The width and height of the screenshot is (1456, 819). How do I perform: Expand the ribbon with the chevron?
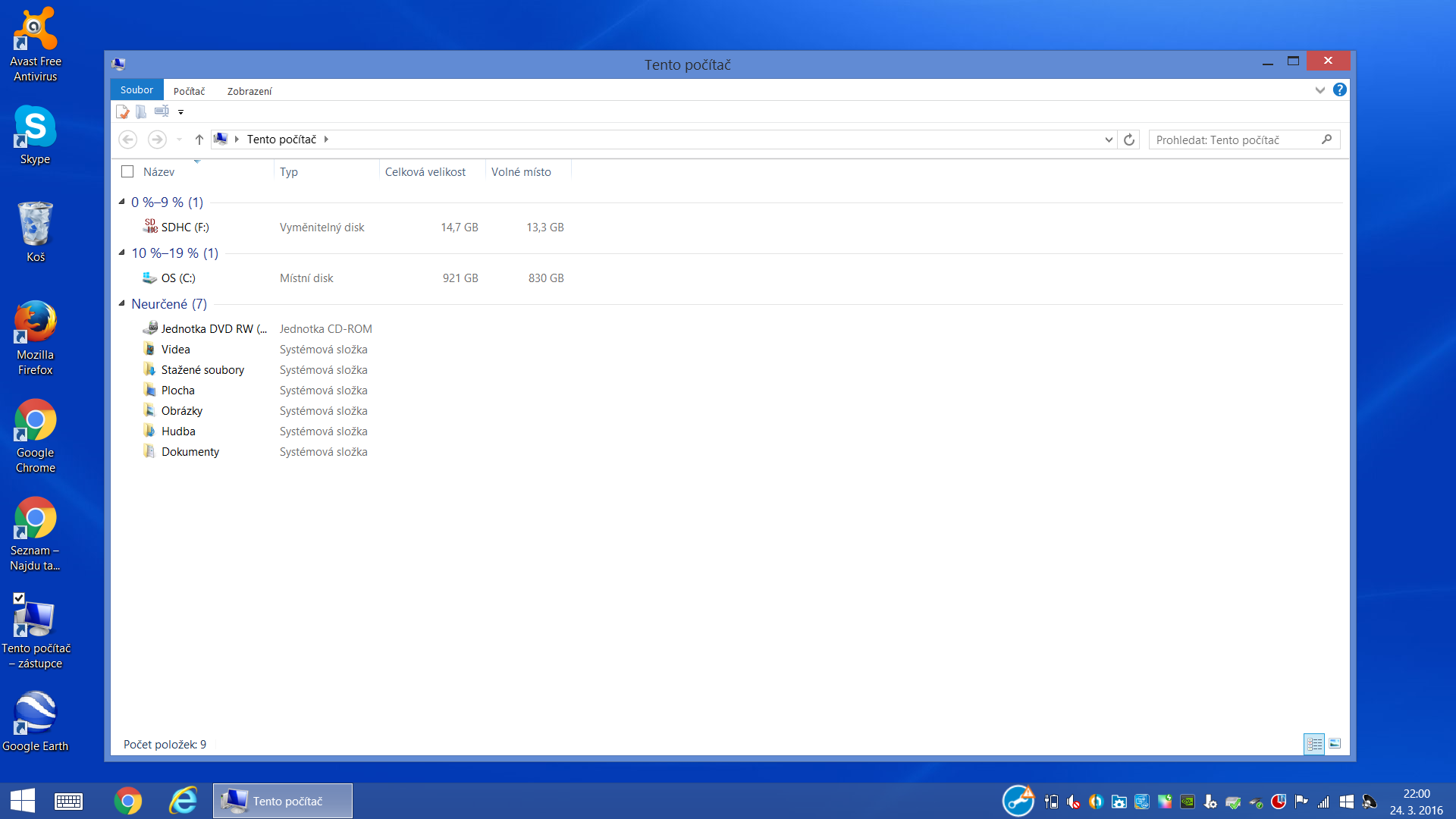[x=1319, y=89]
